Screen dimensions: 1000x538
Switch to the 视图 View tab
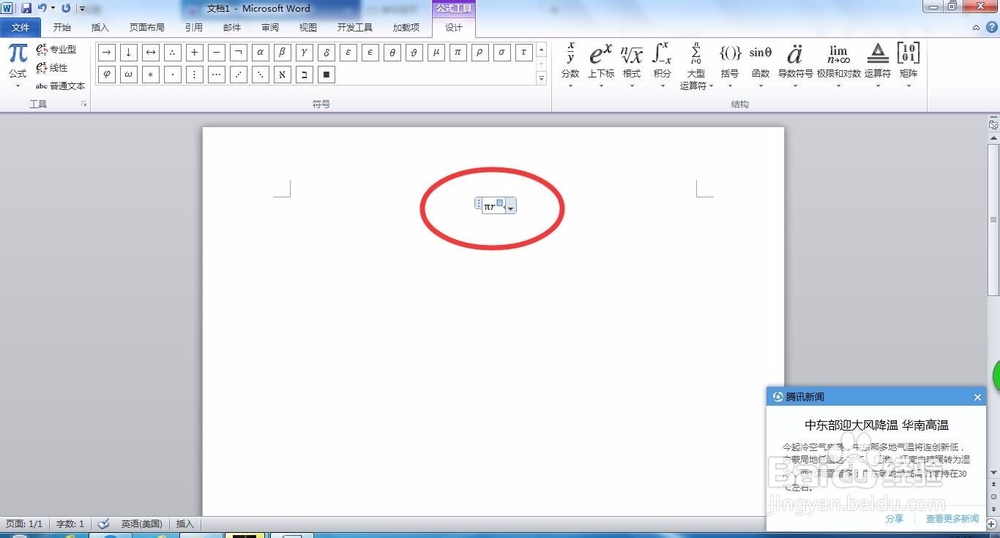(308, 27)
